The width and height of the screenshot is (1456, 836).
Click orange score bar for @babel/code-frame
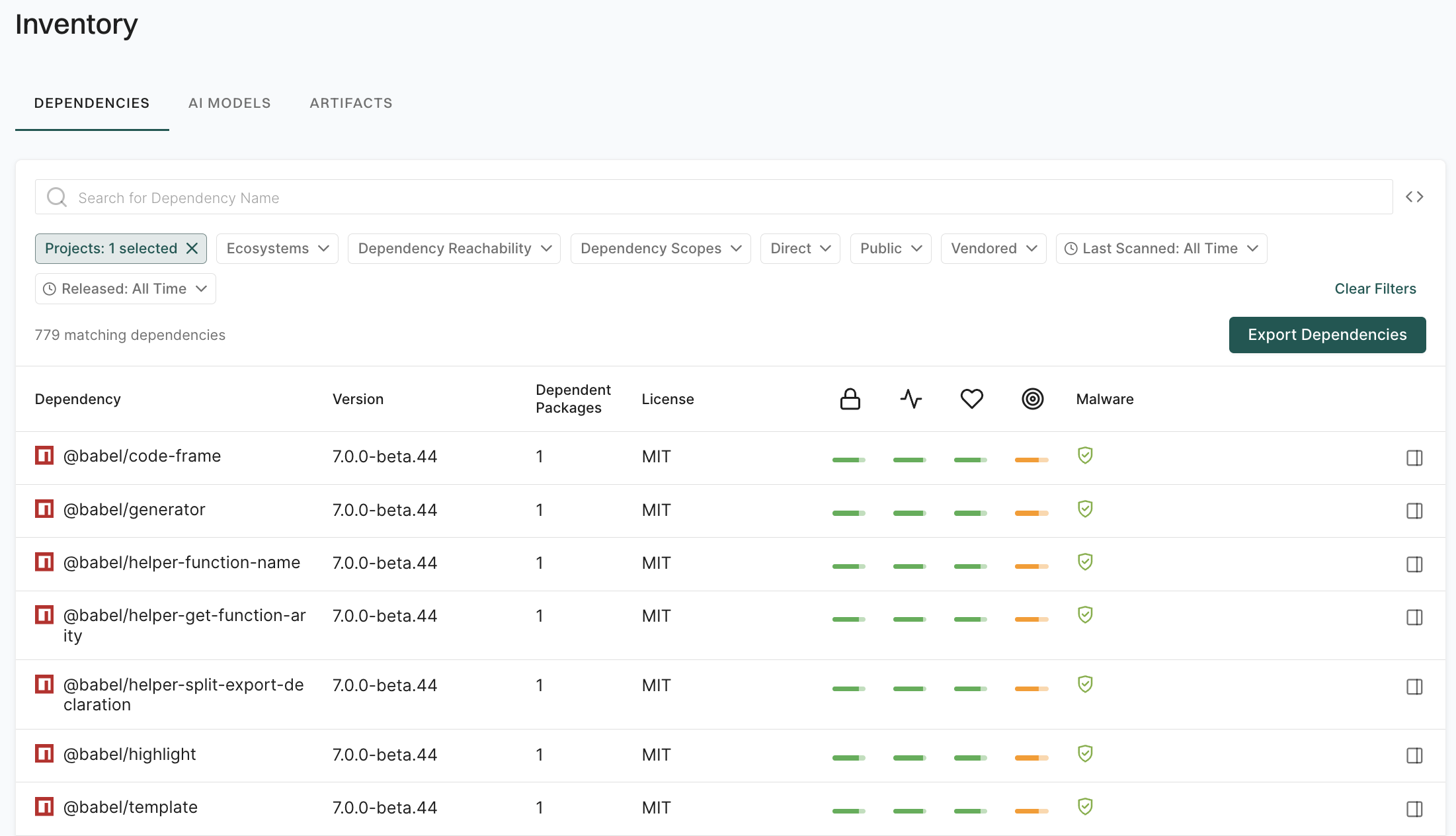click(x=1031, y=460)
